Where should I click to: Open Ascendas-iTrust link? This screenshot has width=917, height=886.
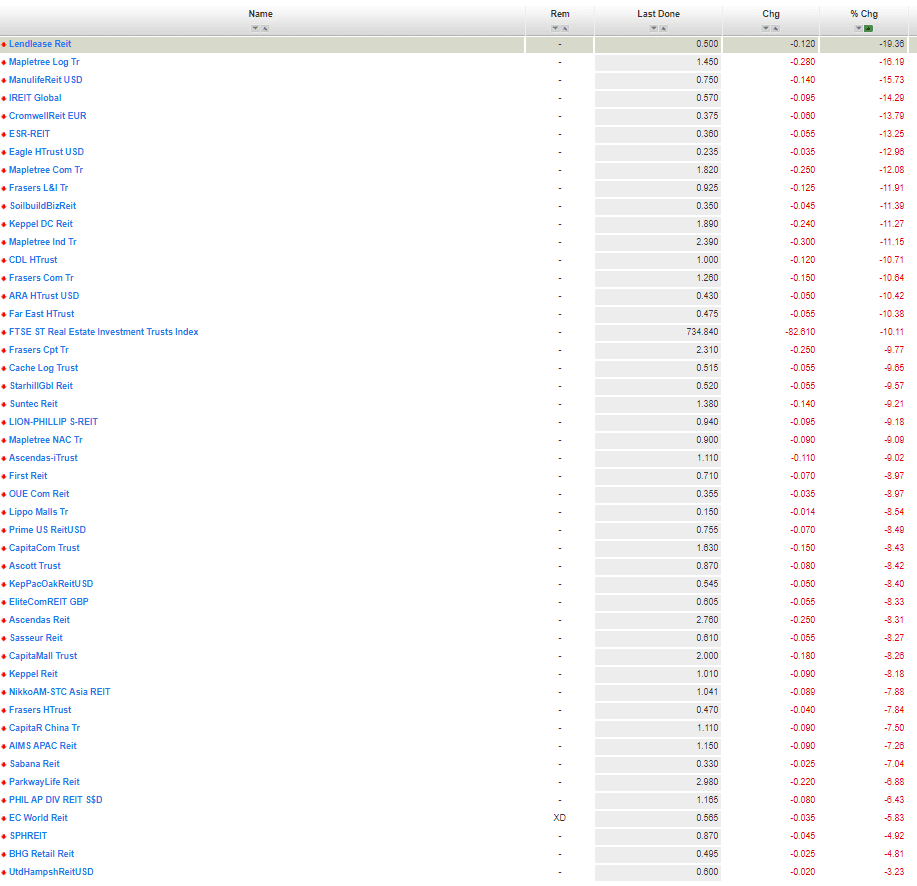click(x=43, y=458)
